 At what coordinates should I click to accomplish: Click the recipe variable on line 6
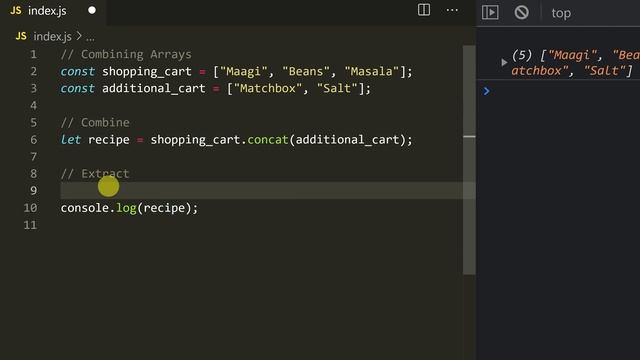coord(109,140)
